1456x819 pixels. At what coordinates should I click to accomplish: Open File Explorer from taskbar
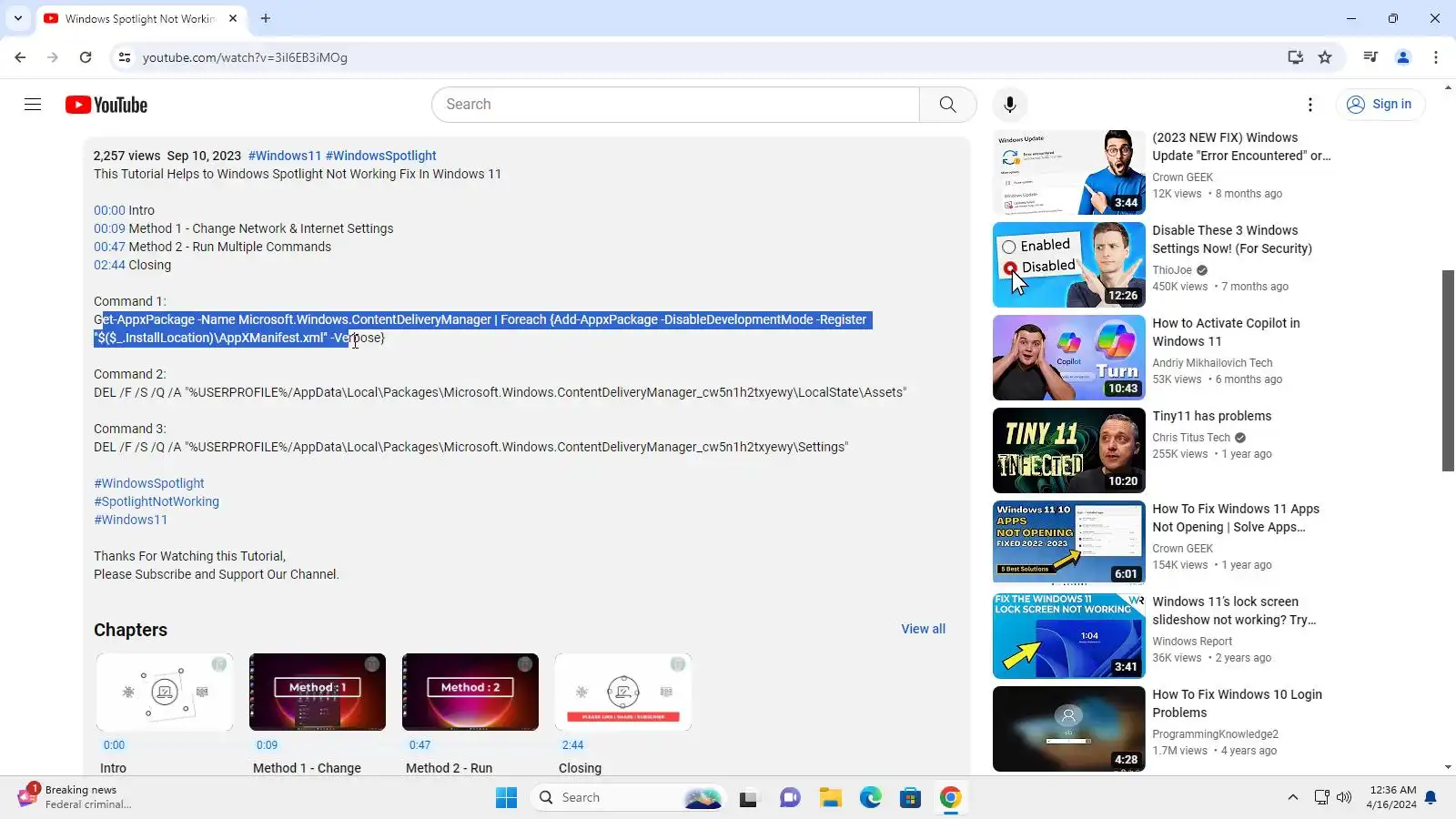[830, 798]
